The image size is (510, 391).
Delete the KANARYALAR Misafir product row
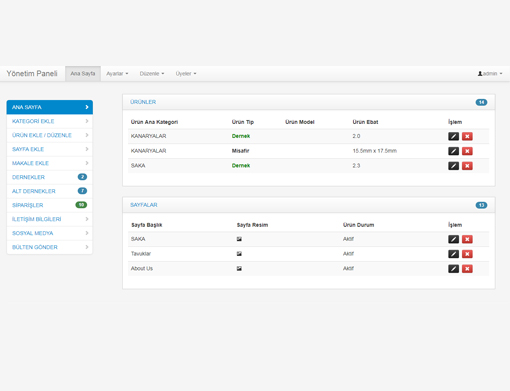click(x=467, y=151)
